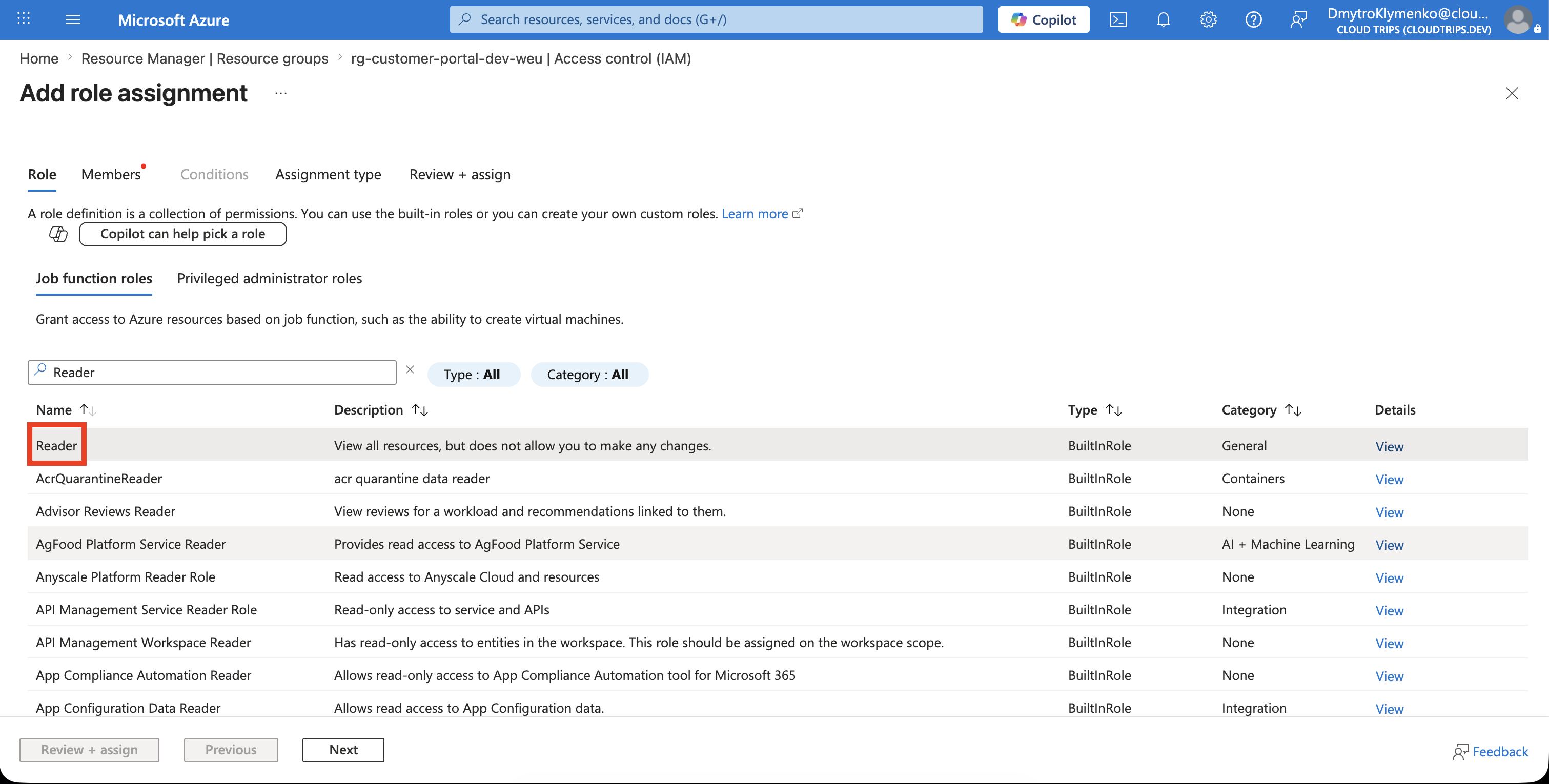View details of App Compliance Automation Reader
Screen dimensions: 1549x784
pyautogui.click(x=1389, y=676)
